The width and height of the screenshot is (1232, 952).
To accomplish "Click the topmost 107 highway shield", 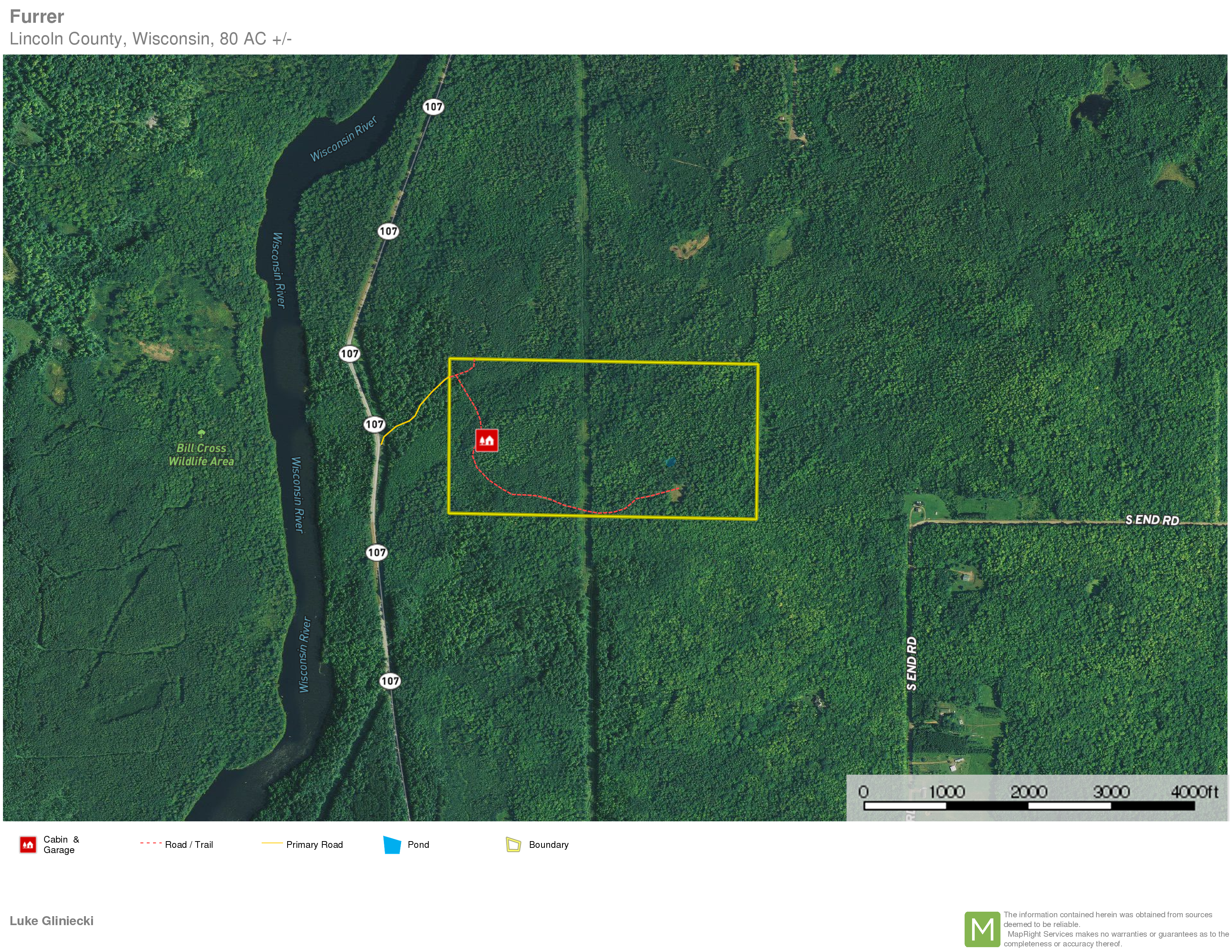I will pos(433,107).
